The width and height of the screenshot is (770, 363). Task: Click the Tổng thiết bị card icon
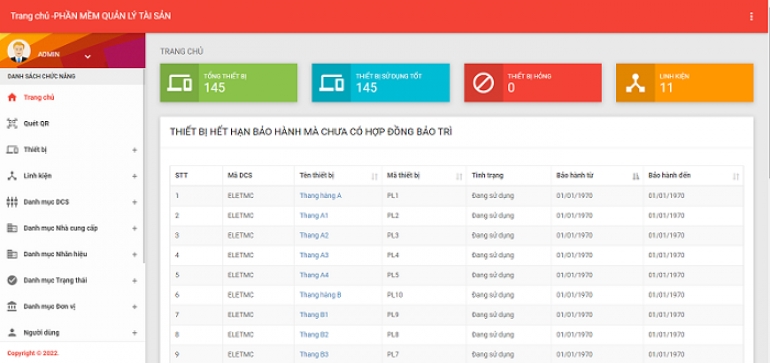(179, 83)
